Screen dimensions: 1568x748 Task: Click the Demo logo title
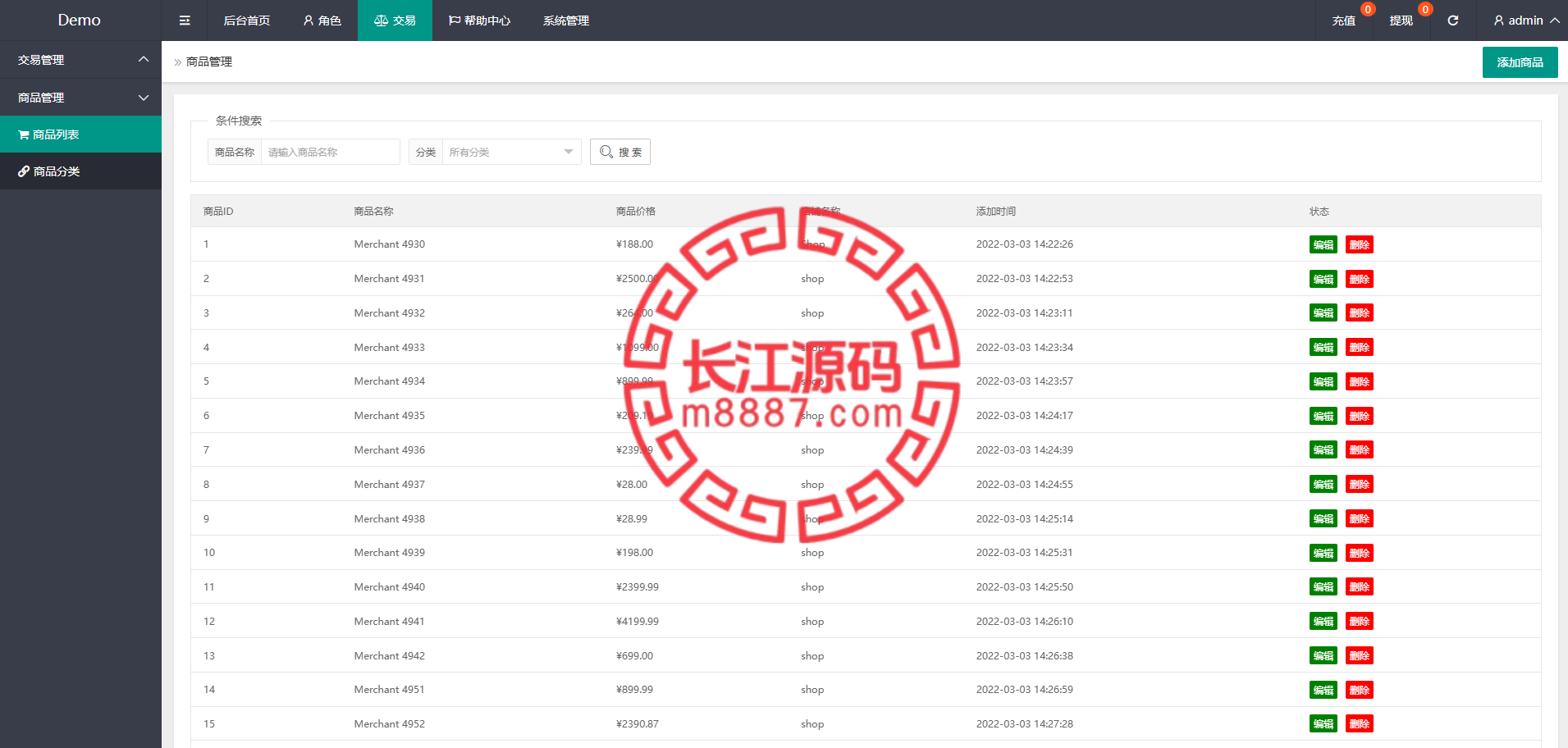pyautogui.click(x=80, y=21)
